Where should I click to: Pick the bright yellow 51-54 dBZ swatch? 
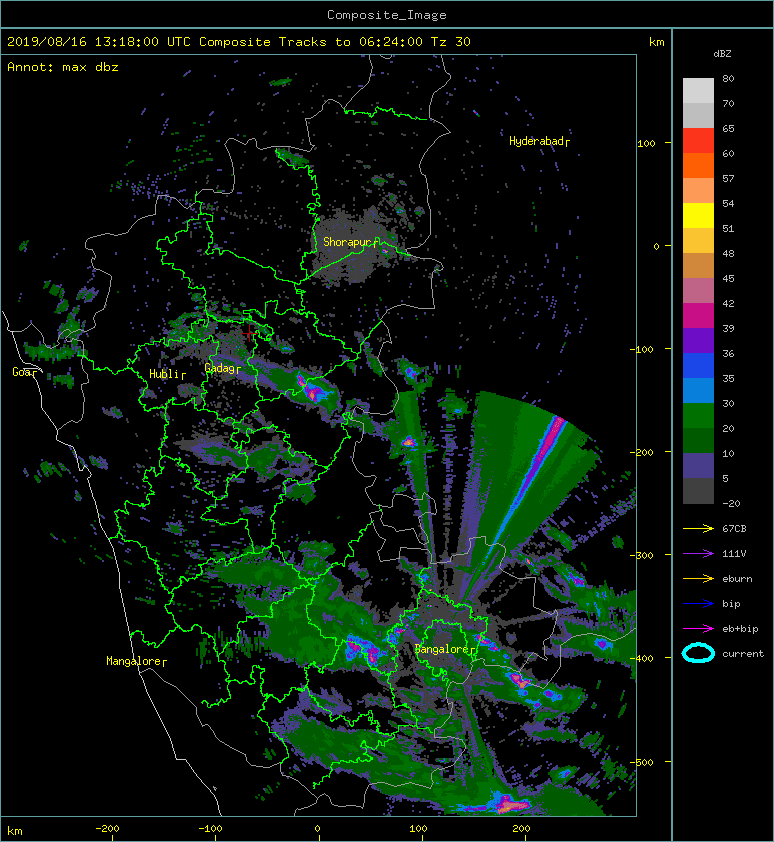pos(698,215)
